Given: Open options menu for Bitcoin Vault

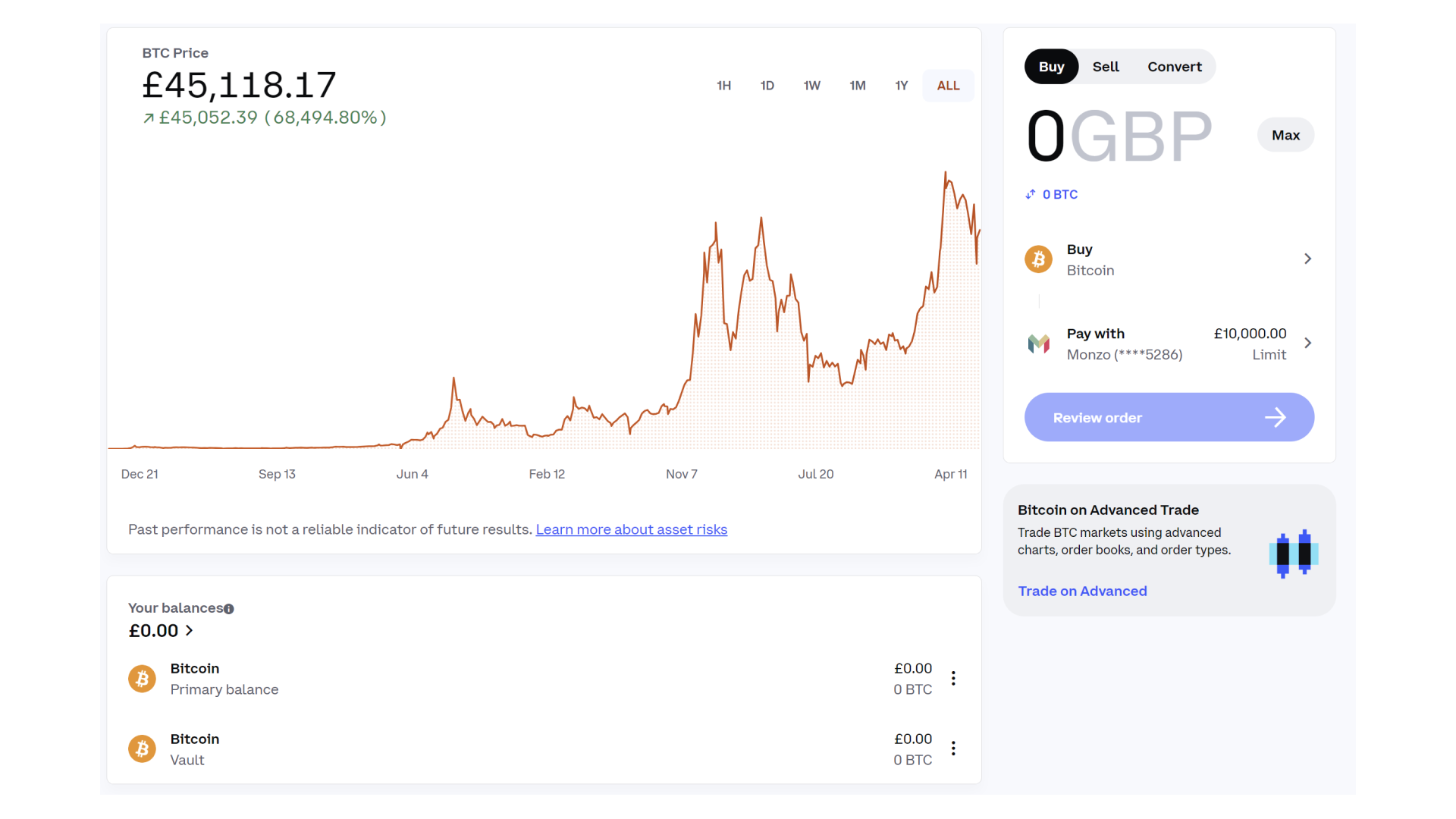Looking at the screenshot, I should point(953,748).
